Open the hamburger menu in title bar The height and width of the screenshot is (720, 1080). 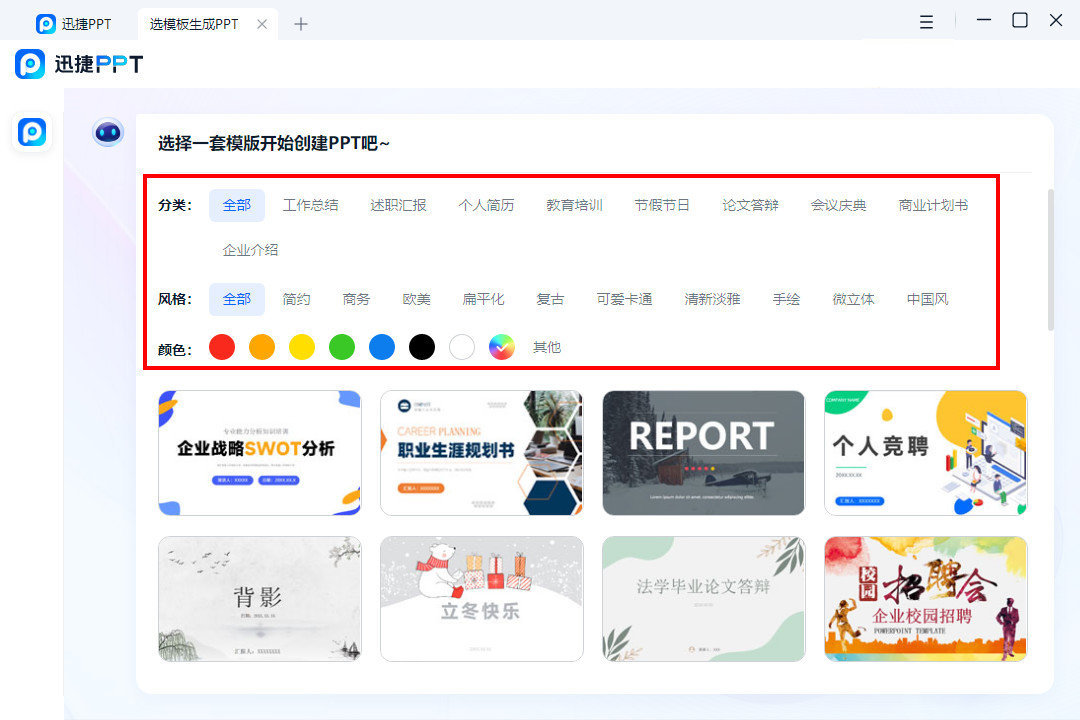tap(926, 22)
